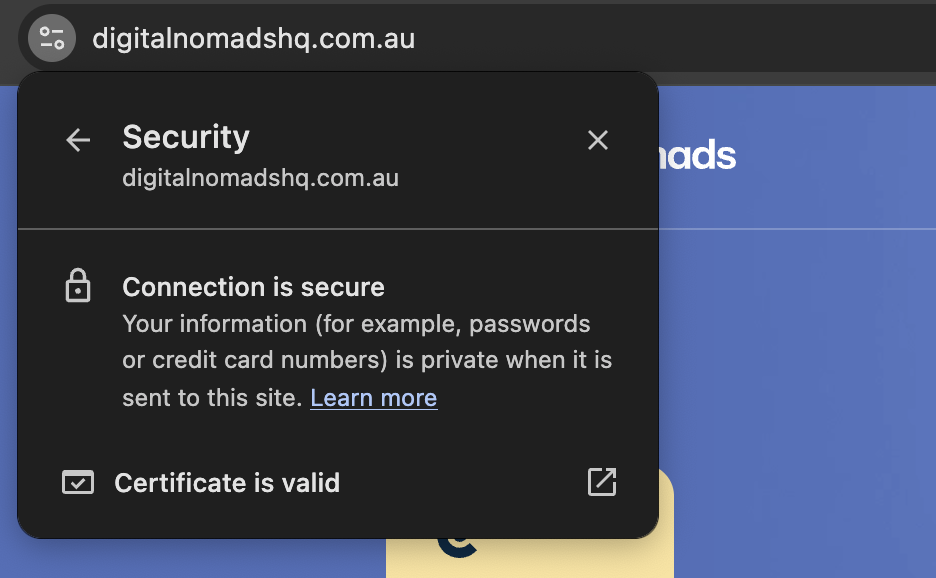Click the site settings tune icon in address bar
Viewport: 936px width, 578px height.
pyautogui.click(x=50, y=38)
